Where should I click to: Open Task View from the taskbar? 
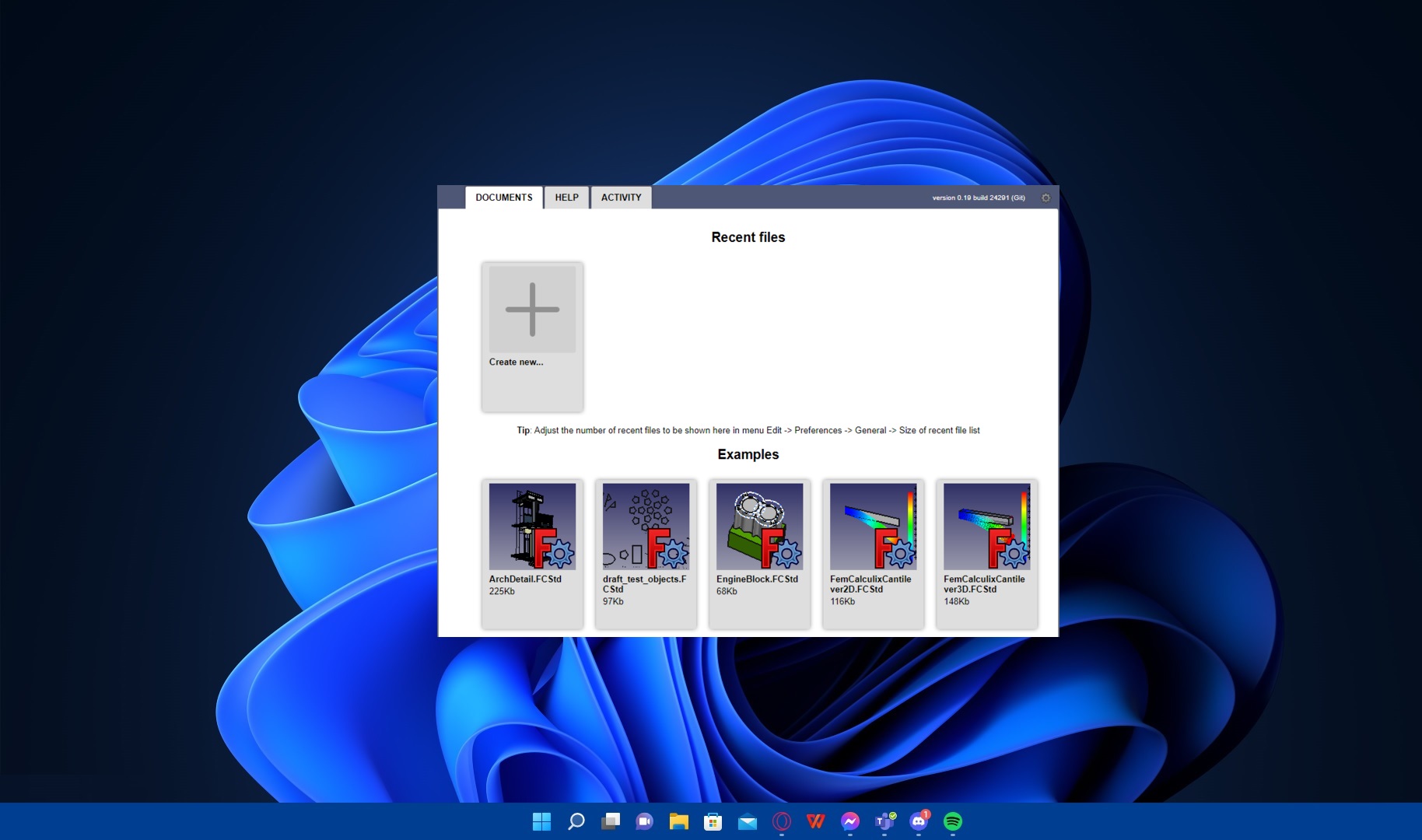(x=611, y=821)
